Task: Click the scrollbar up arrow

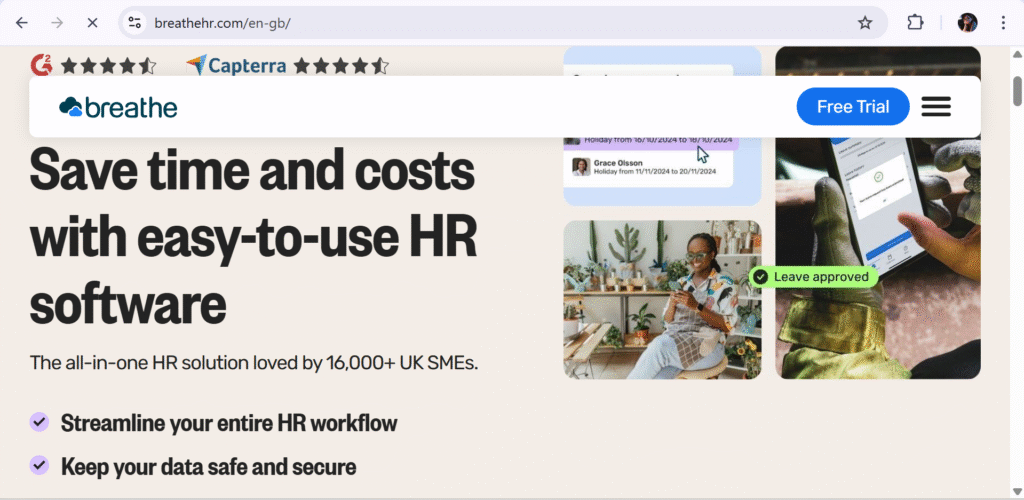Action: coord(1017,54)
